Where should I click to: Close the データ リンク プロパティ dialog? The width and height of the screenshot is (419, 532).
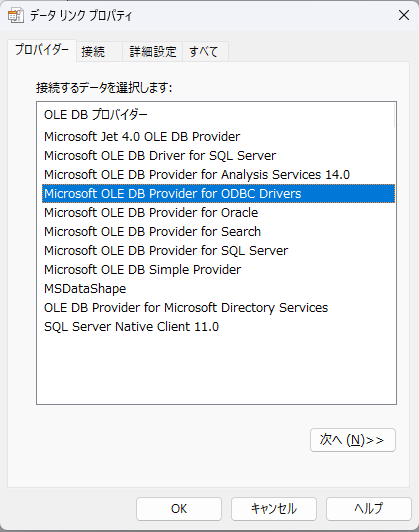coord(404,15)
